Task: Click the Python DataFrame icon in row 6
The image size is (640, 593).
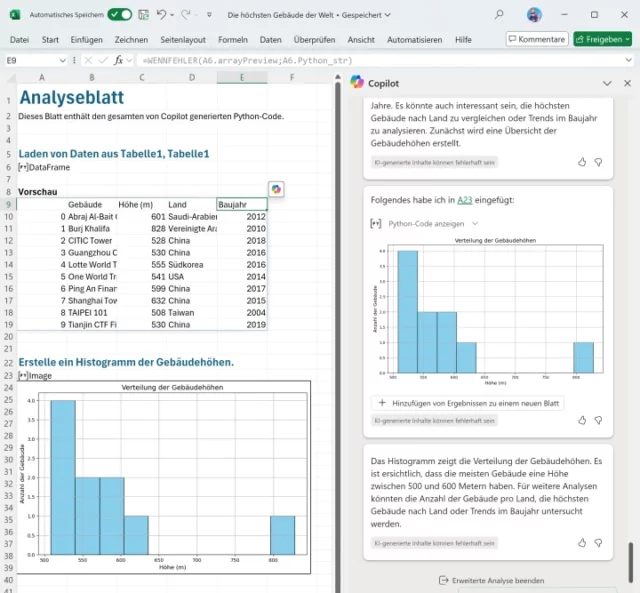Action: tap(23, 167)
